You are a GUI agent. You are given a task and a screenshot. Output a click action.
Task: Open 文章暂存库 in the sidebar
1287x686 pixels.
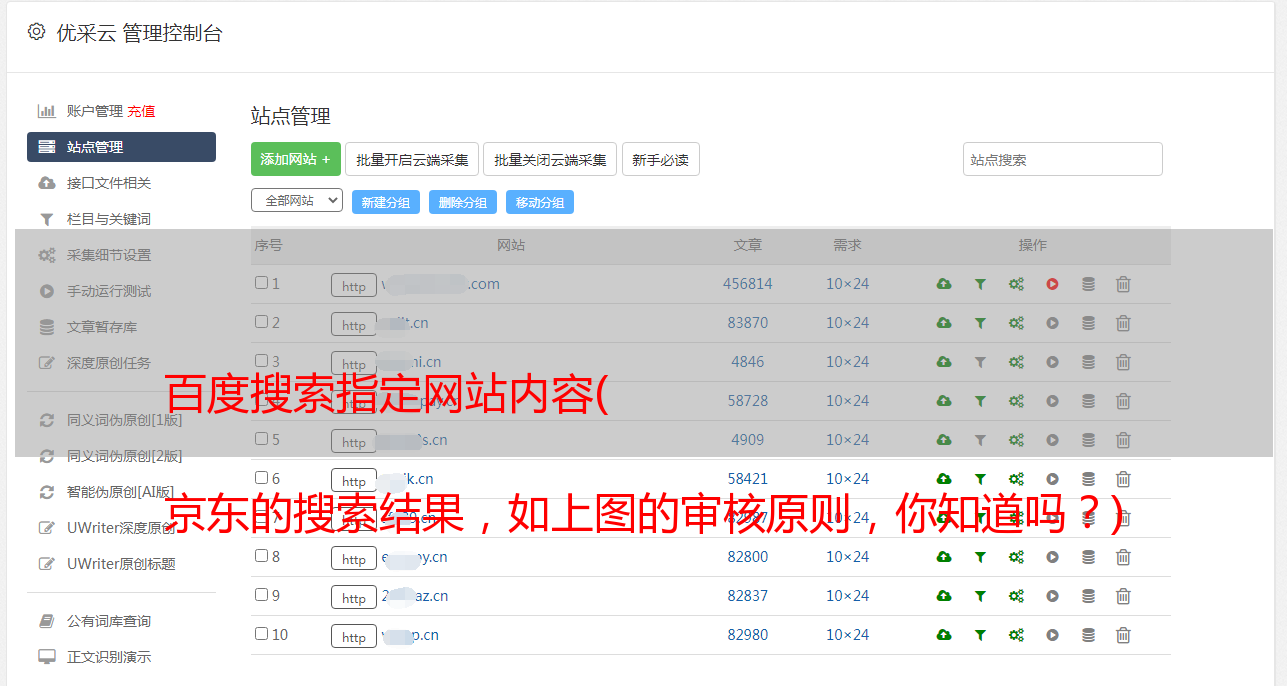[x=102, y=327]
